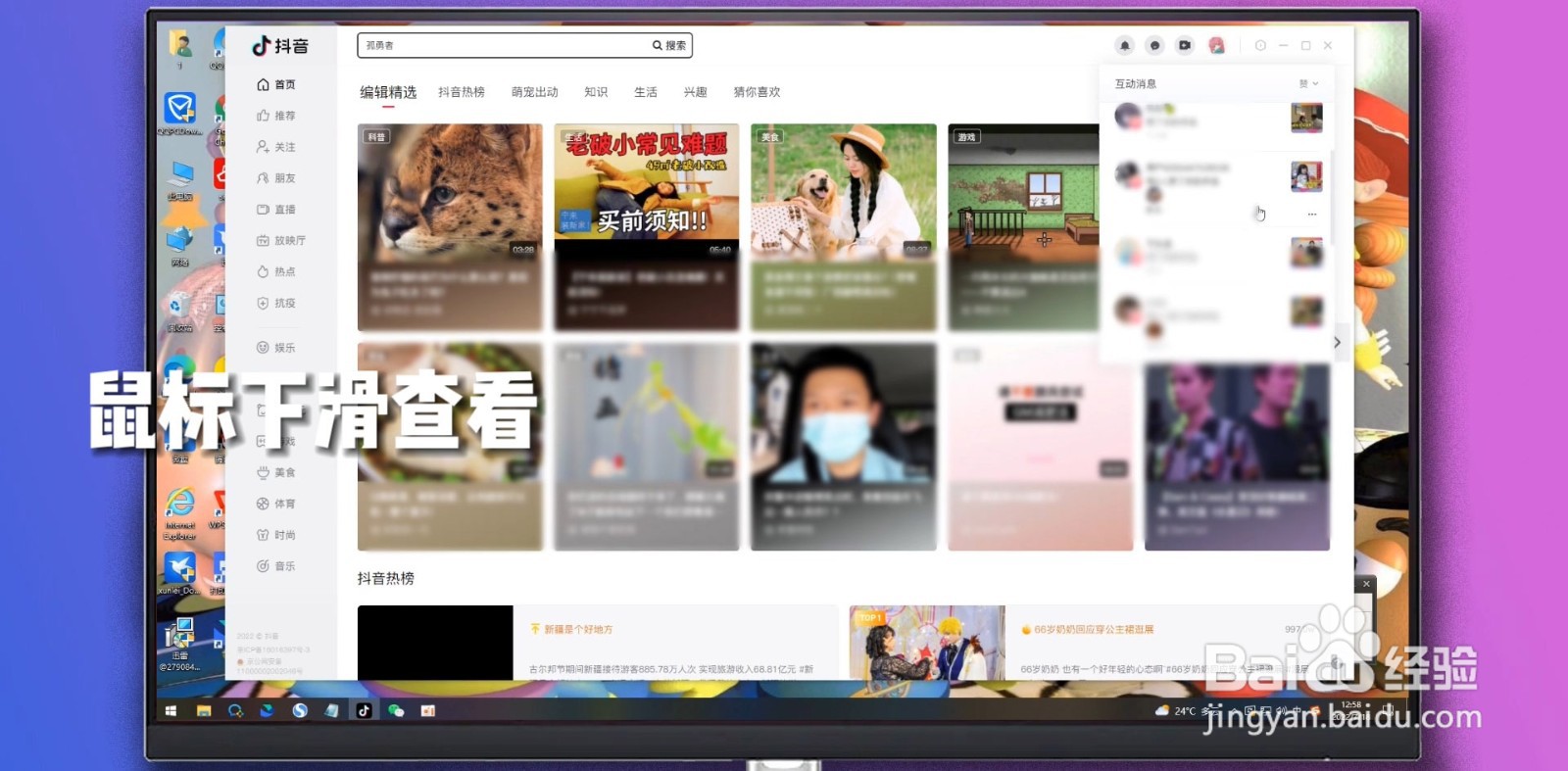
Task: Open the 美食 woman with dog video
Action: [844, 191]
